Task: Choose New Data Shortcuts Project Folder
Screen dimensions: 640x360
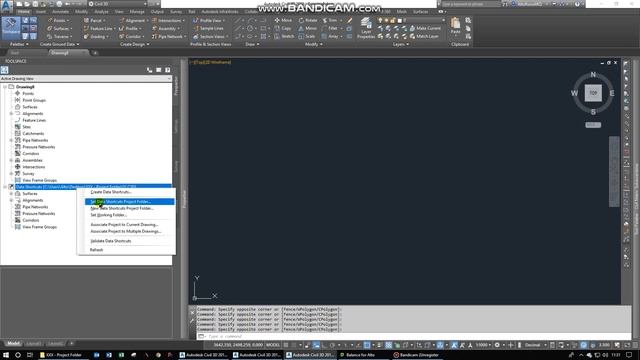Action: pyautogui.click(x=122, y=208)
